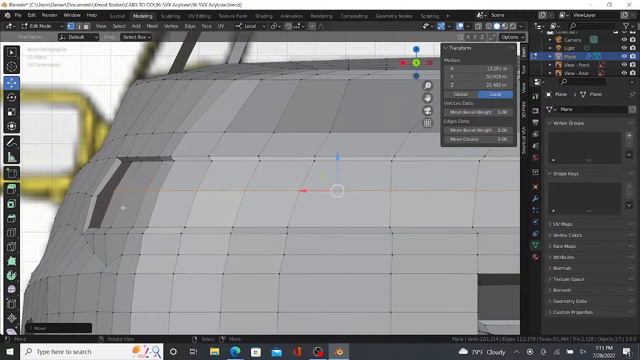This screenshot has width=640, height=360.
Task: Open the Modifiers wrench properties tab
Action: point(536,198)
